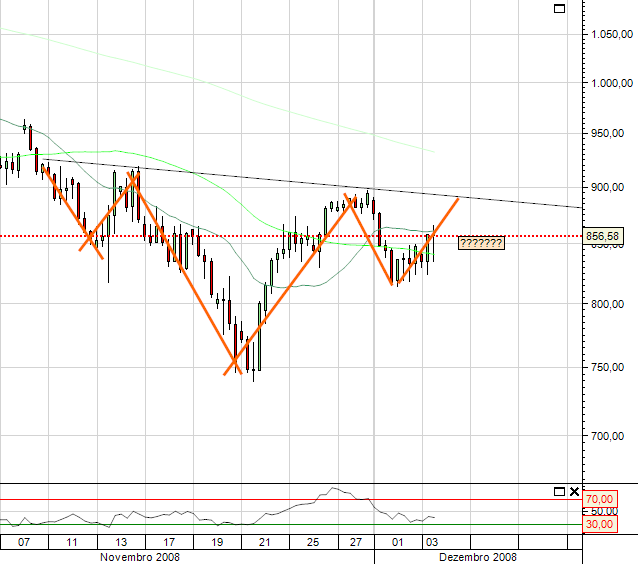Select date 03 on the time axis
This screenshot has width=638, height=566.
(432, 542)
